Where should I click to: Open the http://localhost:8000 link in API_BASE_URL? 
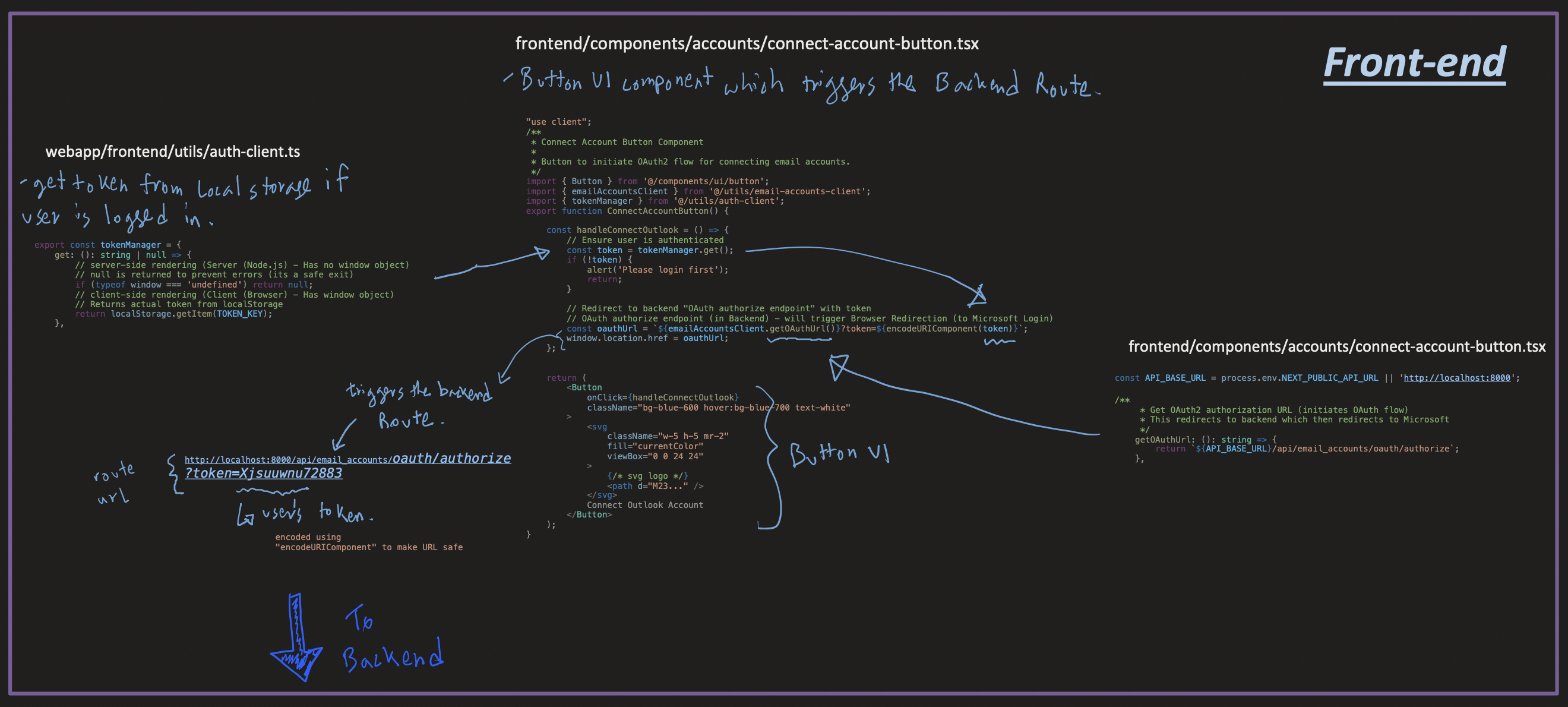click(x=1456, y=378)
